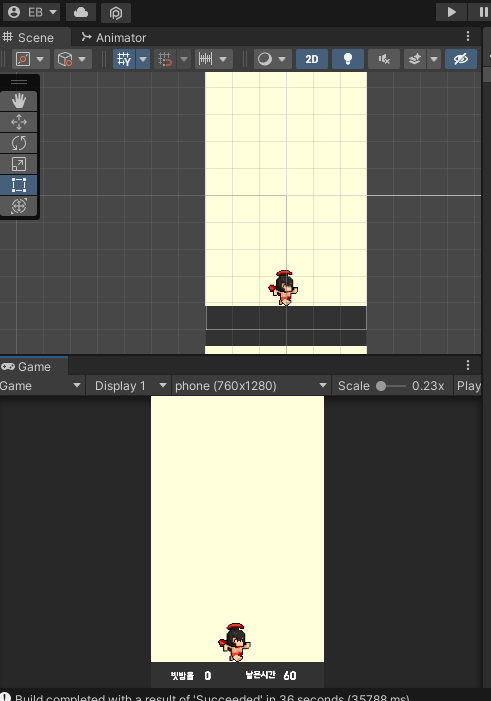Switch to the Animator tab
Screen dimensions: 491x701
(114, 38)
